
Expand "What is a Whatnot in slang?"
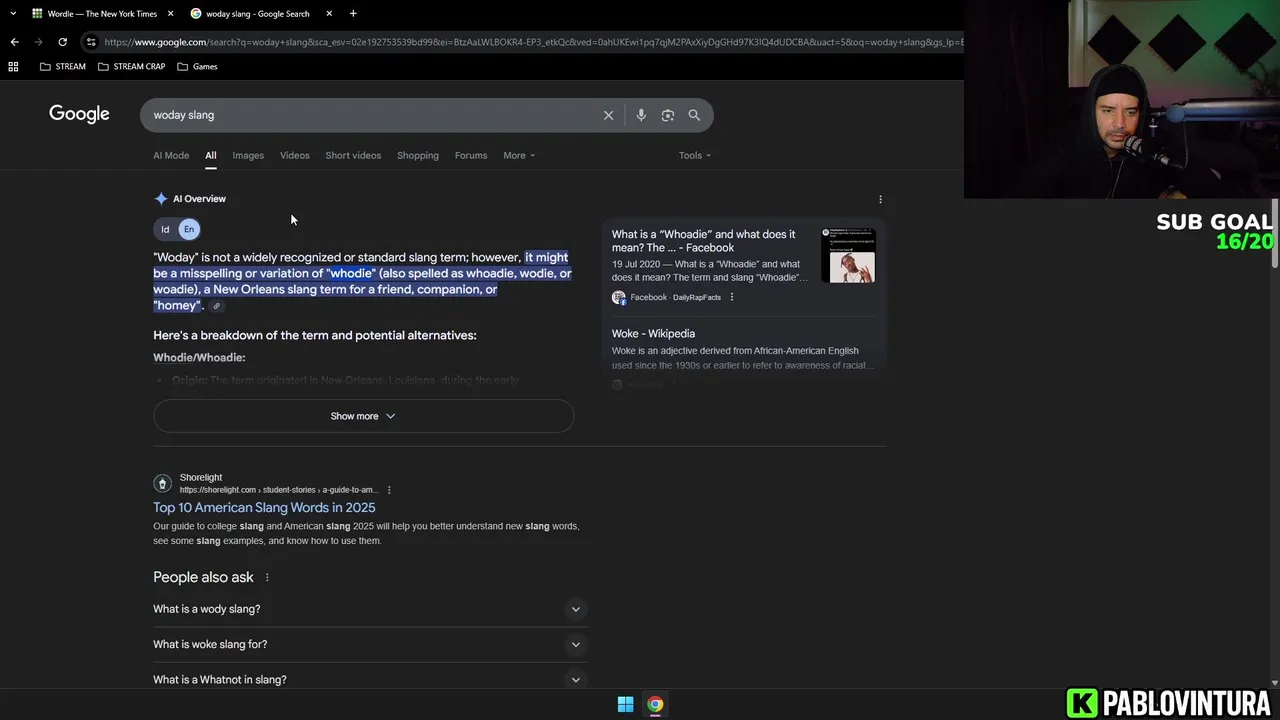pyautogui.click(x=370, y=679)
